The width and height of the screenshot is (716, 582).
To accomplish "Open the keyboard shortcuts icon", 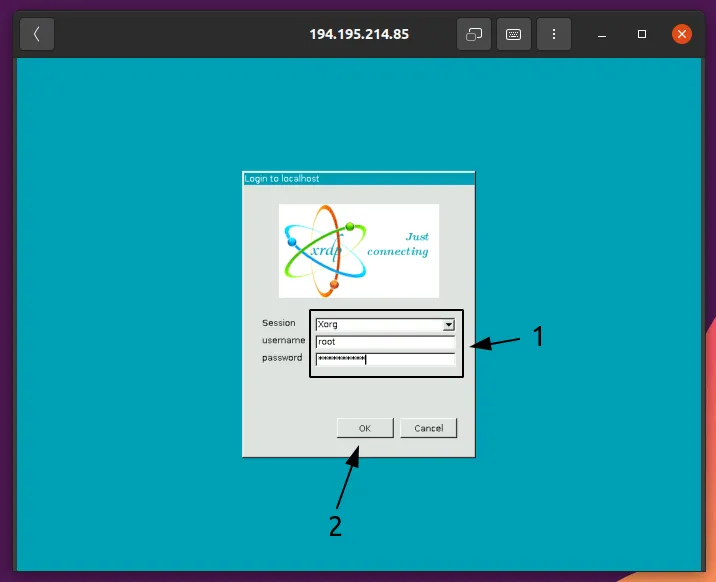I will coord(513,34).
